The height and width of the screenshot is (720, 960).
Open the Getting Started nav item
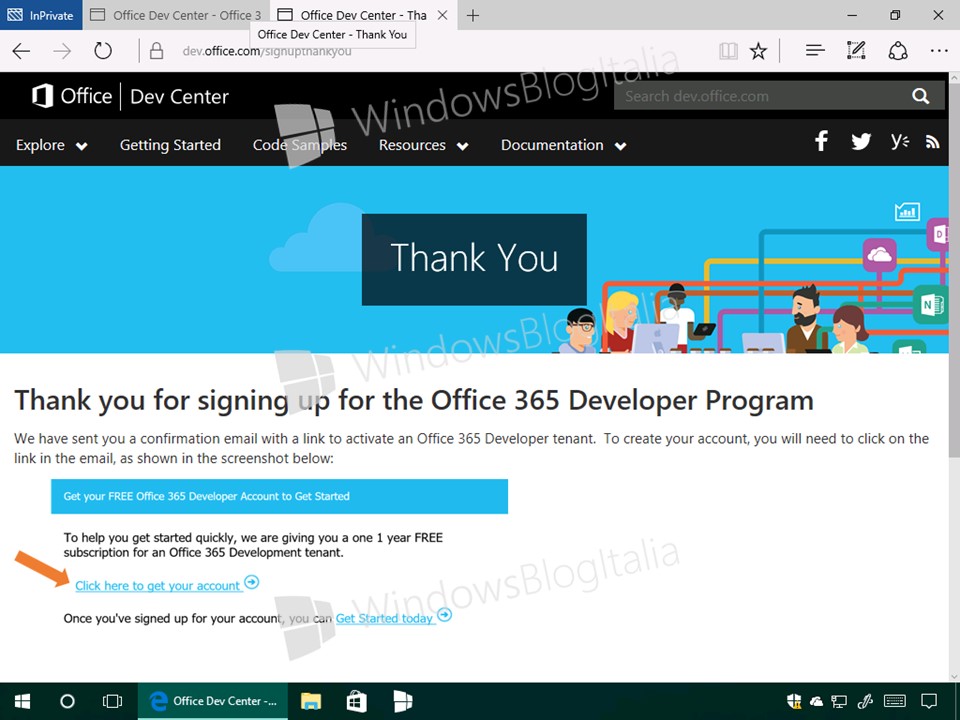[x=170, y=145]
